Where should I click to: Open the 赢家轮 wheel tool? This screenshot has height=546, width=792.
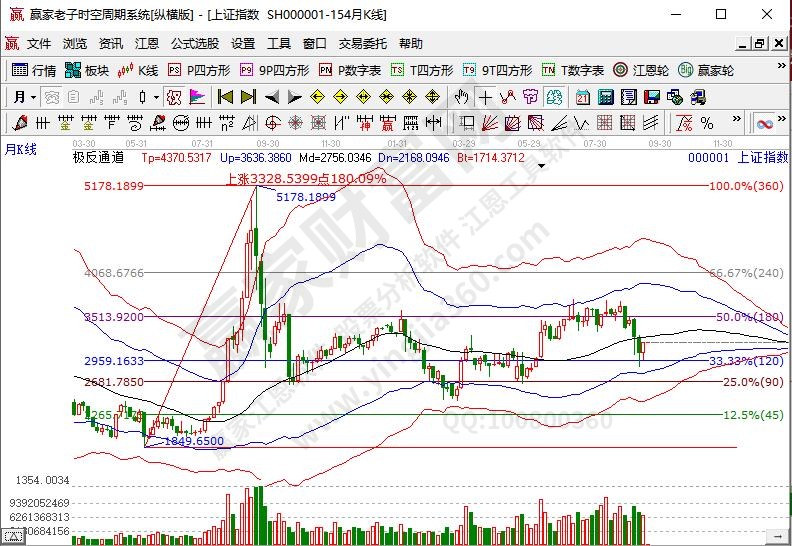706,70
